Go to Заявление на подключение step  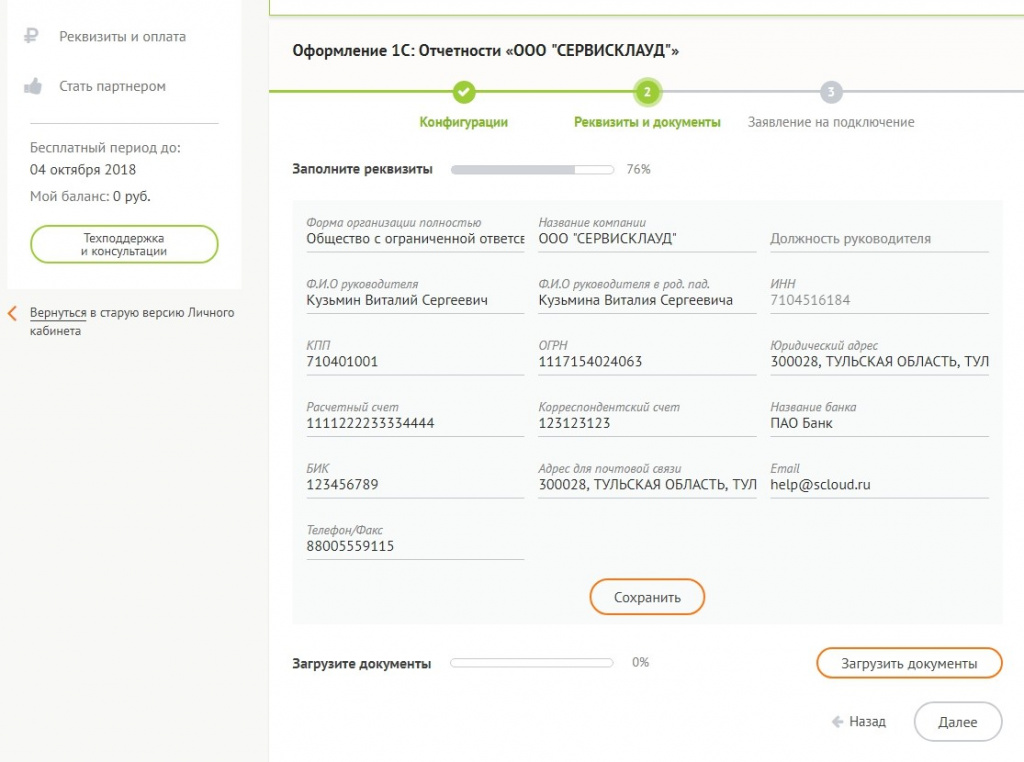(x=831, y=122)
